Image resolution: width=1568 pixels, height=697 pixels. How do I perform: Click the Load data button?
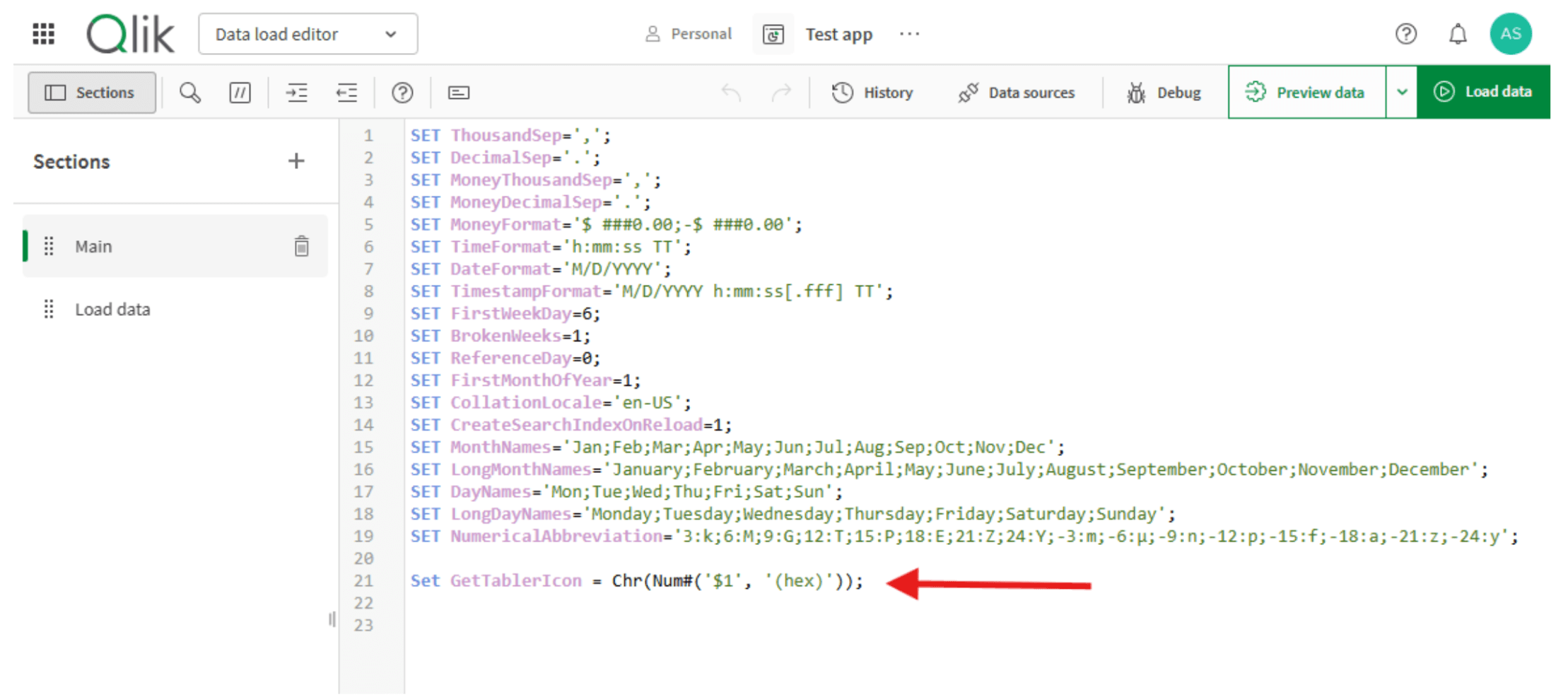(x=1483, y=92)
